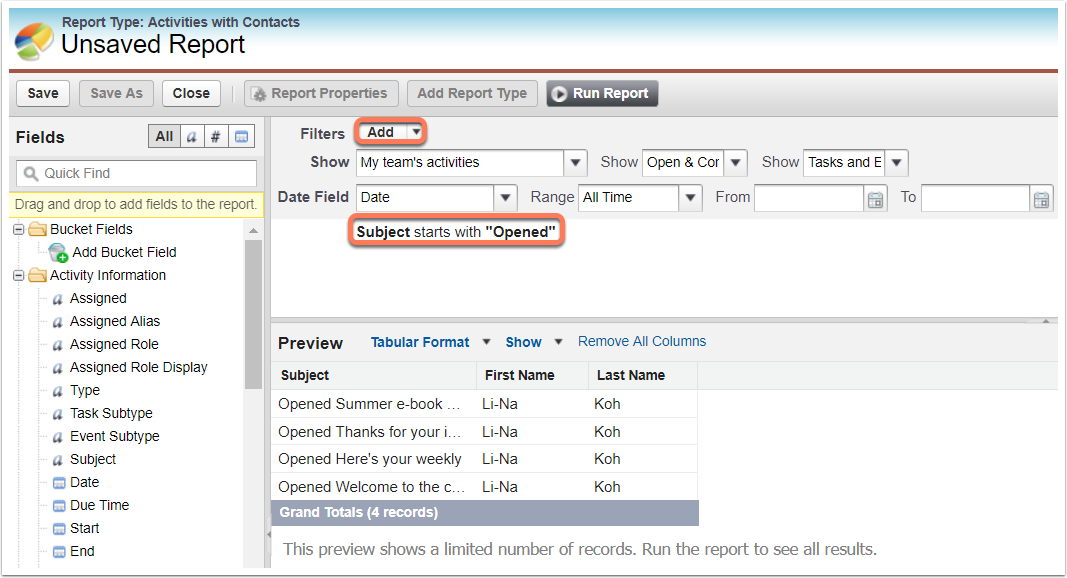Open the Tasks and Events dropdown
Screen dimensions: 1067x578
tap(897, 163)
